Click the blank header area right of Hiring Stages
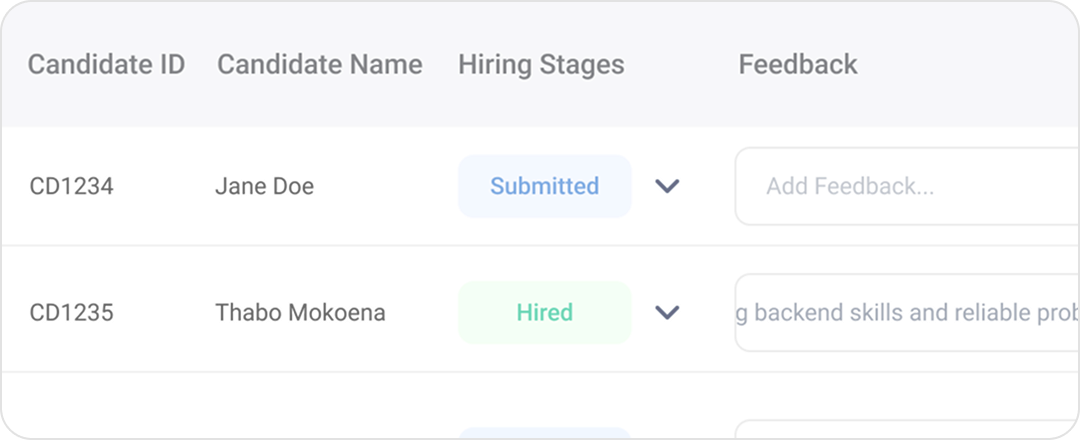This screenshot has width=1080, height=440. click(x=680, y=65)
